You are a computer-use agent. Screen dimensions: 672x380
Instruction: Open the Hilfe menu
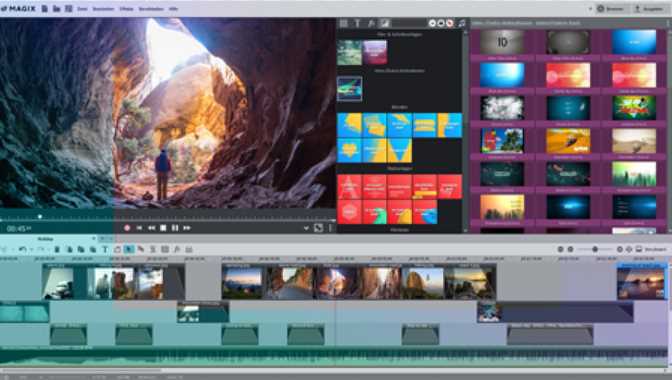coord(174,9)
